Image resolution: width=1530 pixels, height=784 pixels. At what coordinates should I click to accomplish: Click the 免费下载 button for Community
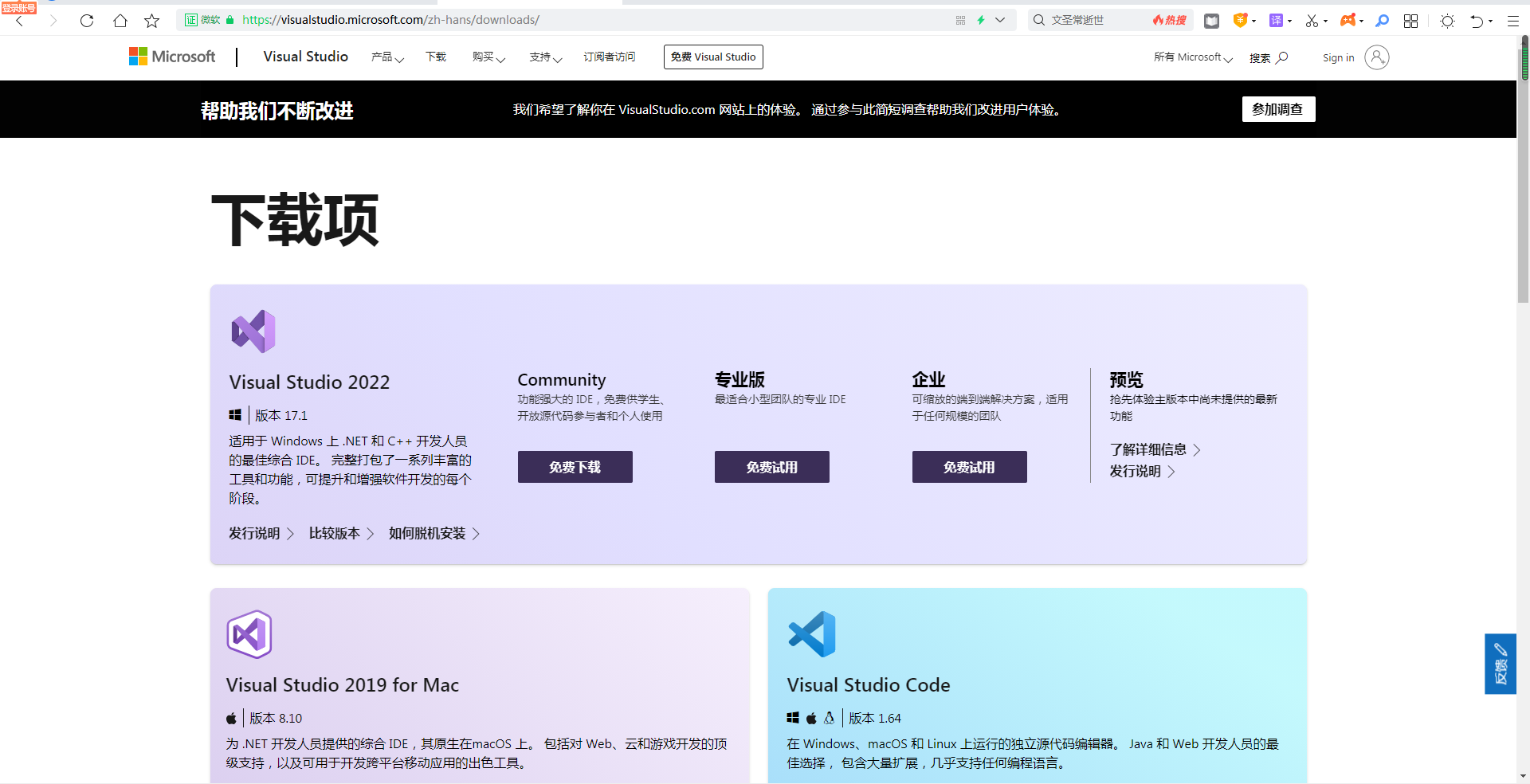(575, 467)
